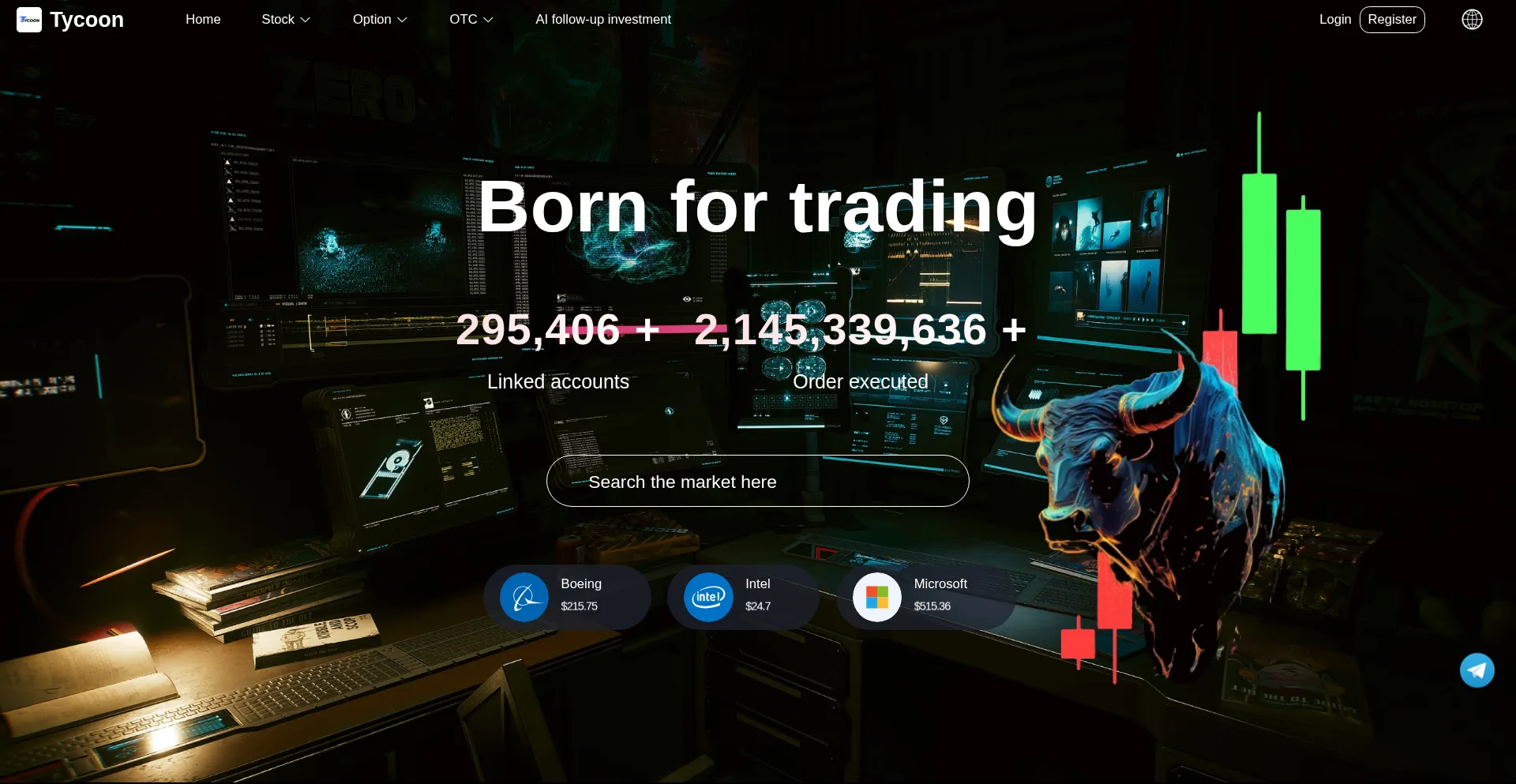Expand the Stock dropdown menu
This screenshot has width=1516, height=784.
[x=286, y=20]
